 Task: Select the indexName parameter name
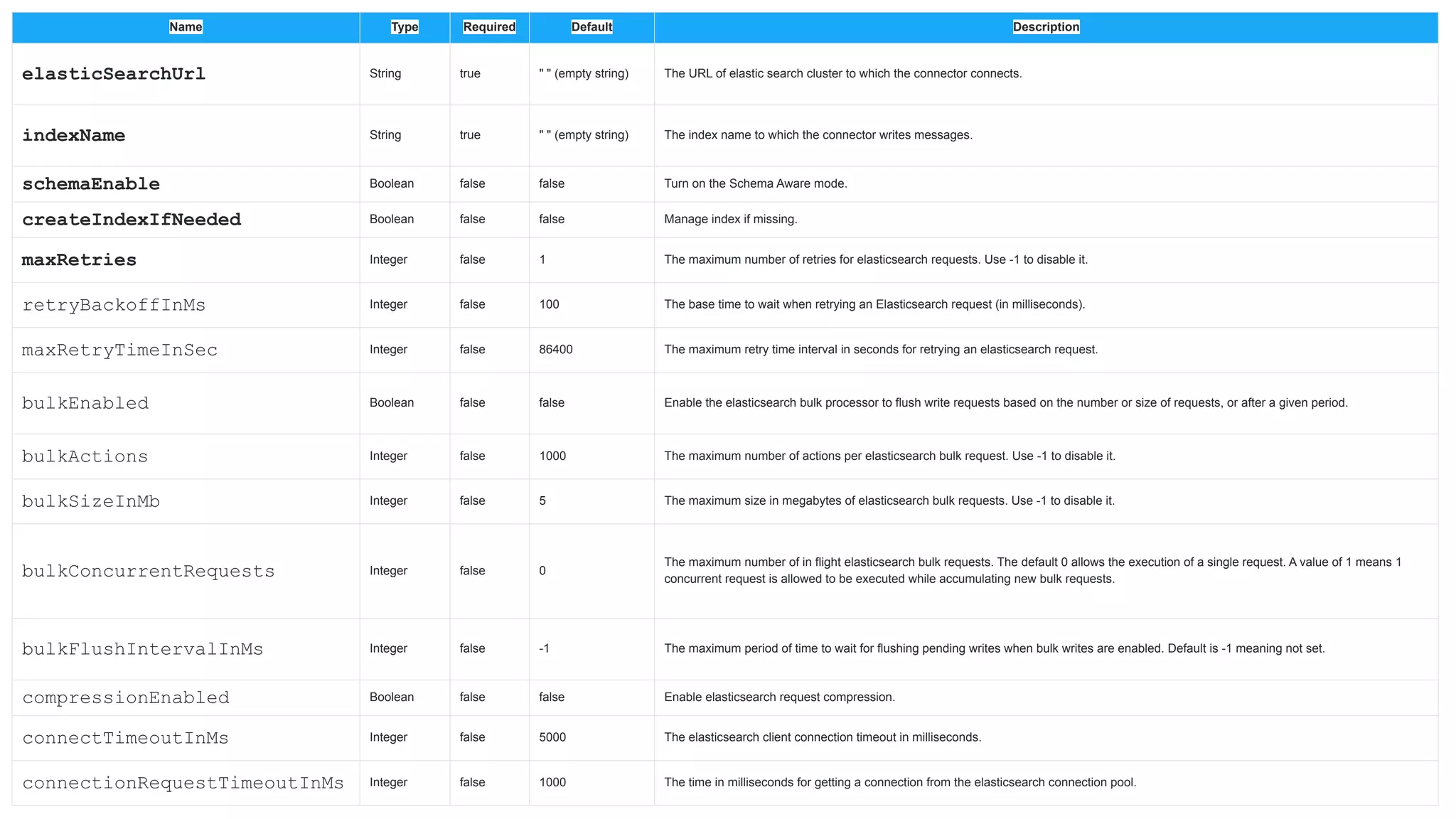(x=74, y=135)
